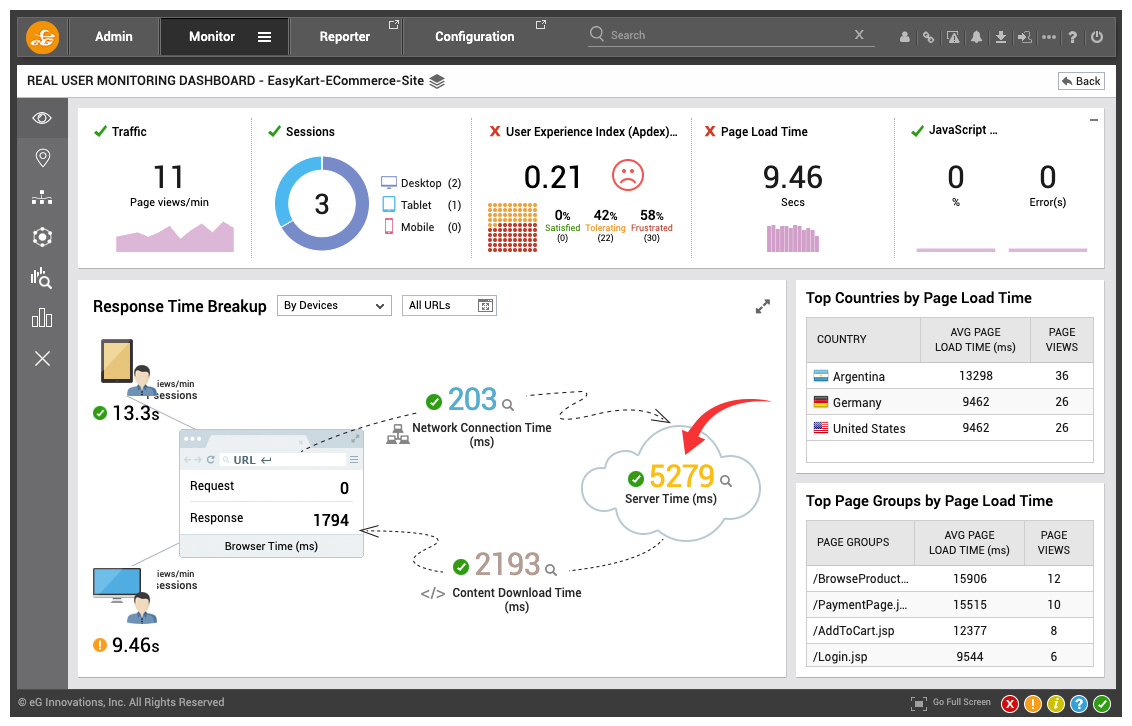Click the hexagon ring sidebar icon

click(43, 237)
